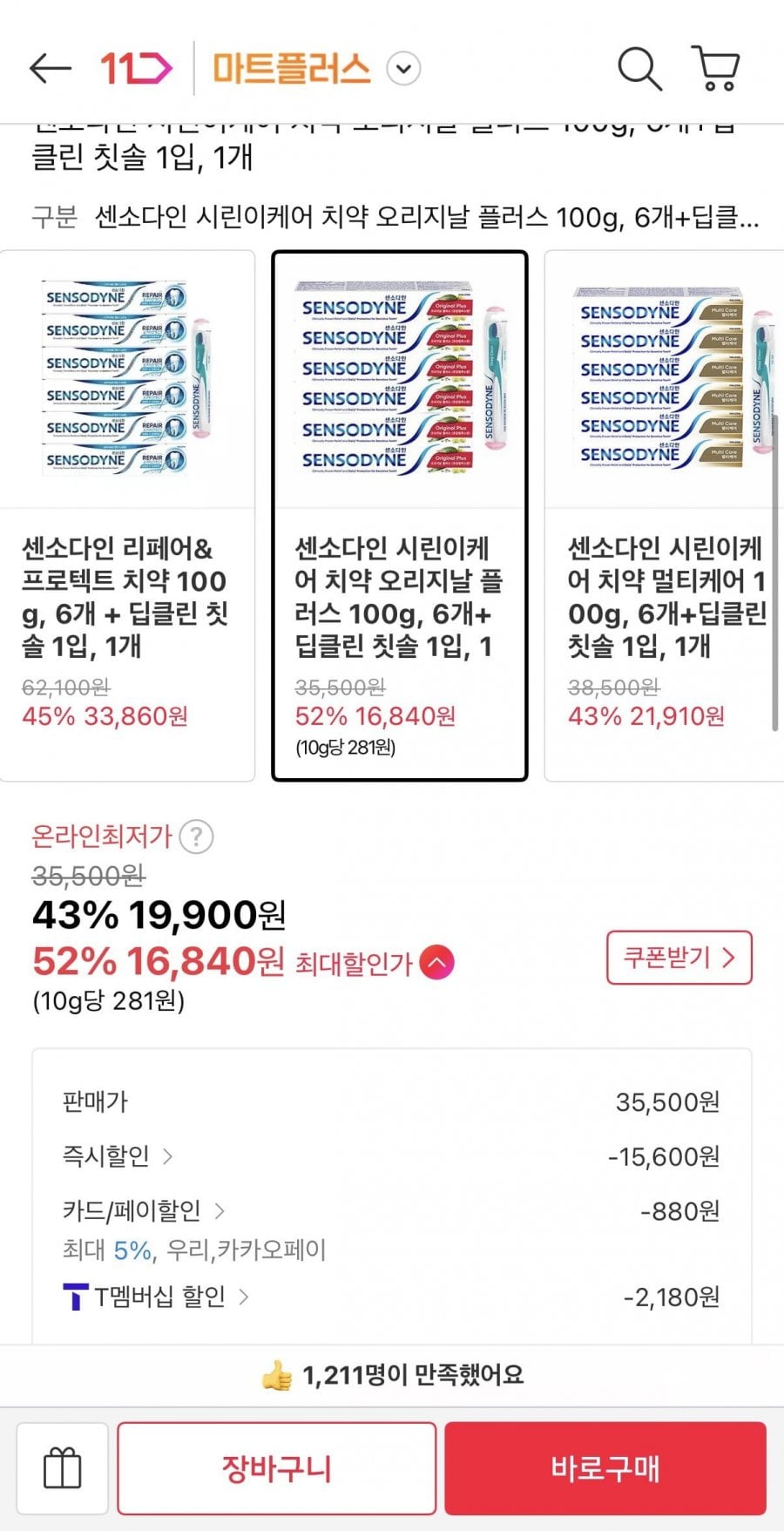
Task: Expand 카드/페이할인 details chevron
Action: coord(219,1210)
